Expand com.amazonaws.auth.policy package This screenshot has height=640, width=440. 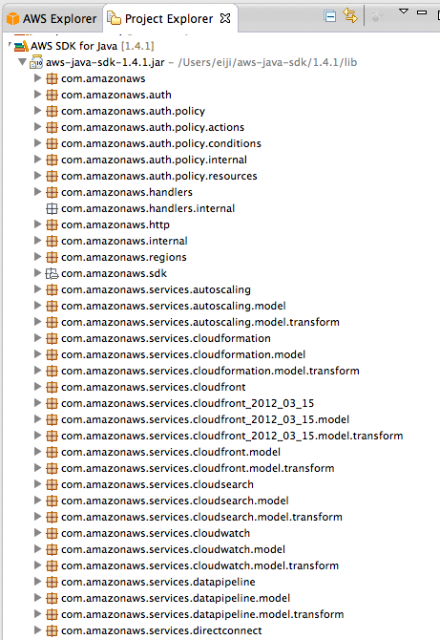38,111
